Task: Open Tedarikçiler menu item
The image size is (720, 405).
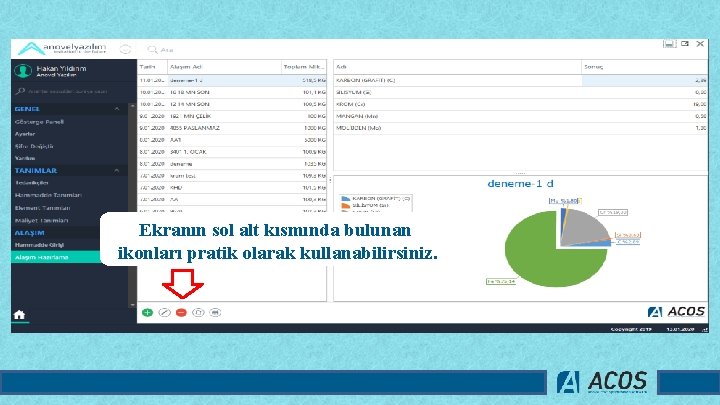Action: [32, 183]
